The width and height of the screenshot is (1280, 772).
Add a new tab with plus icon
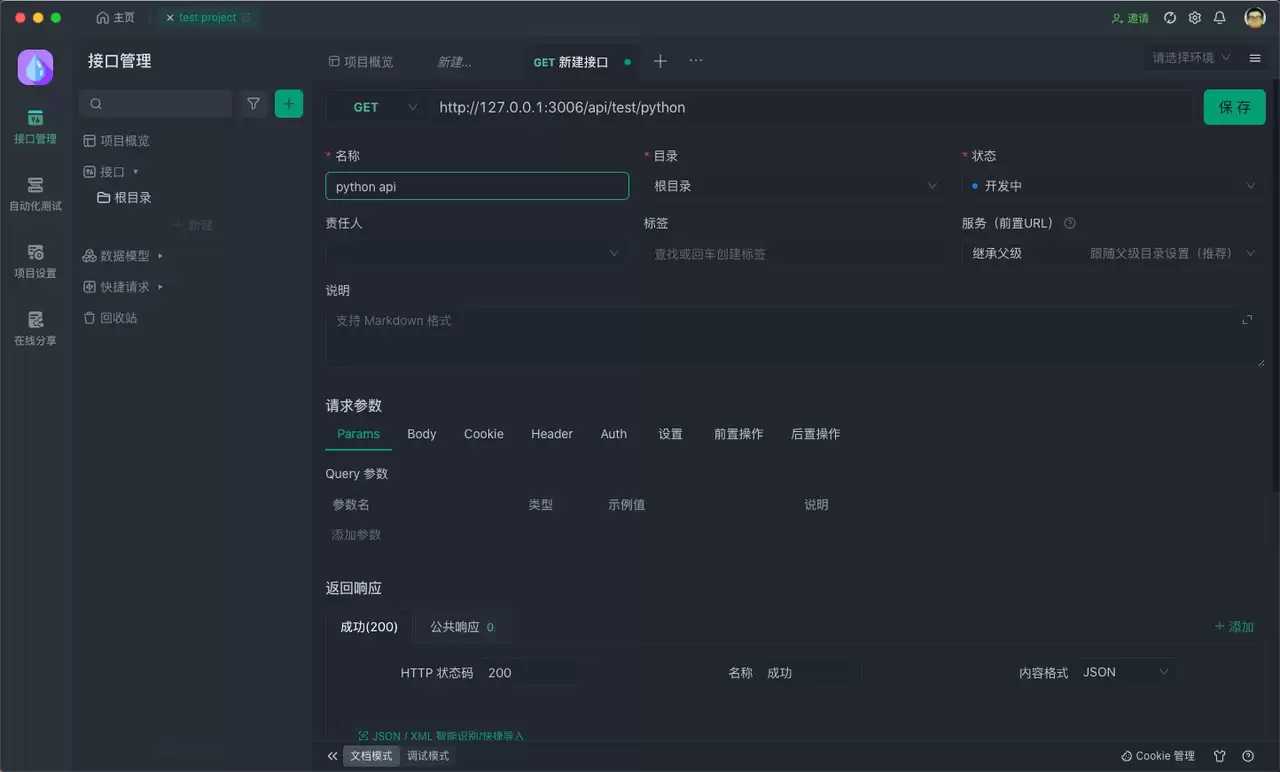click(x=660, y=61)
